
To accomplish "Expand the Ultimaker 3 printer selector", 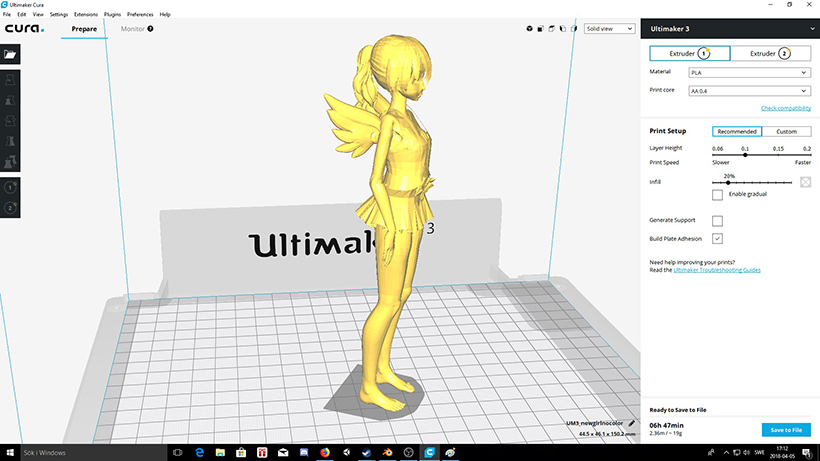I will point(730,29).
